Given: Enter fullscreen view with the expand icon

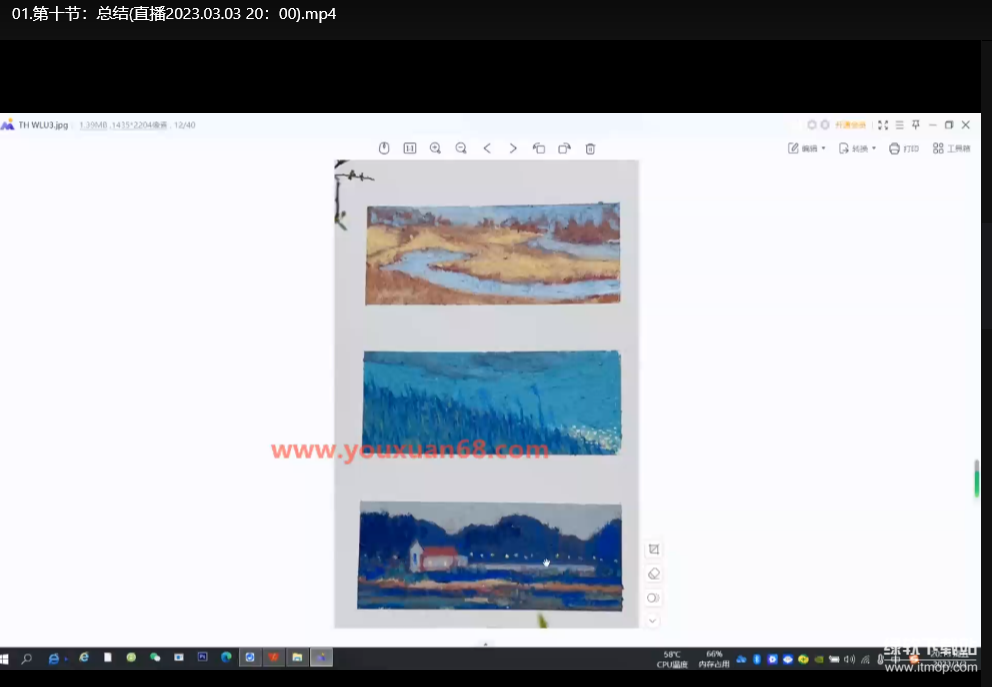Looking at the screenshot, I should tap(883, 125).
